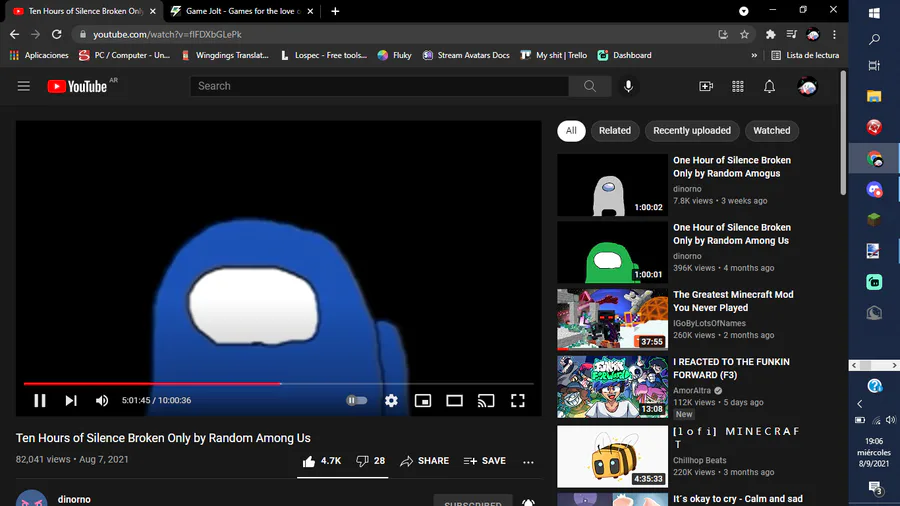Open YouTube notifications bell
The image size is (900, 506).
coord(769,86)
